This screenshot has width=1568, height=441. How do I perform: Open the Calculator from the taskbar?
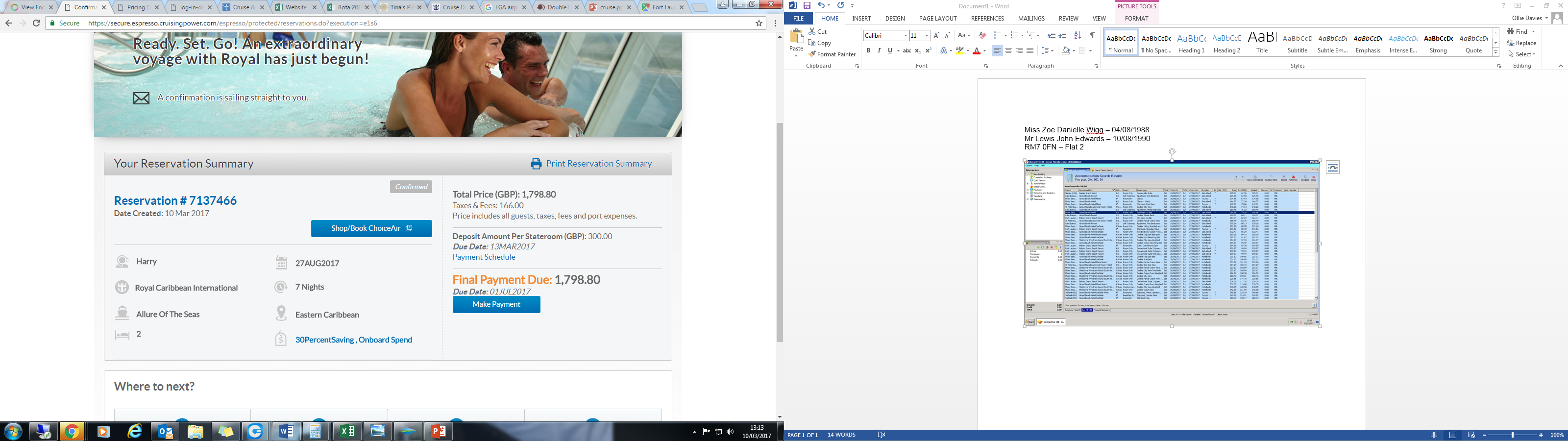click(316, 431)
